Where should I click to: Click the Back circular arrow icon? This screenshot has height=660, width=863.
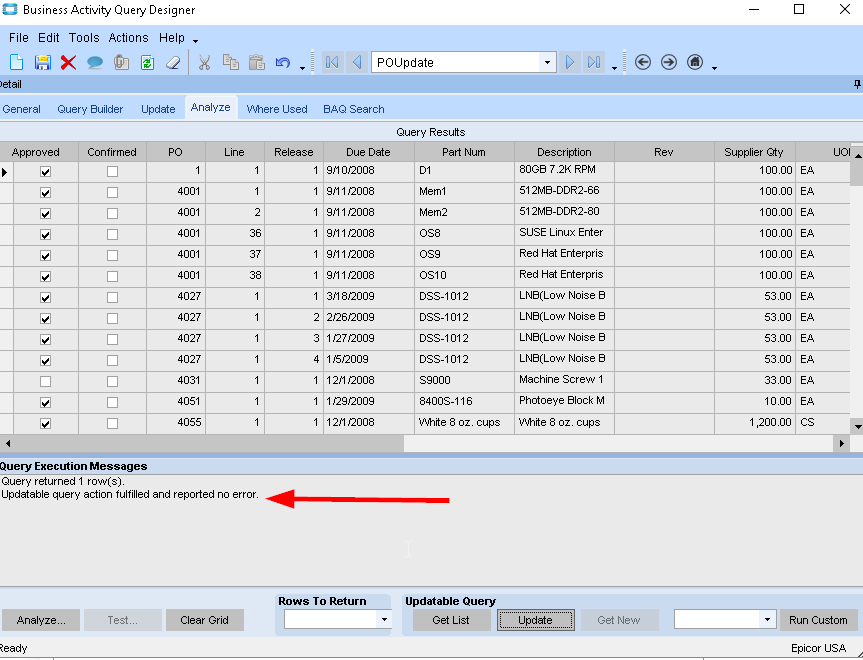643,62
